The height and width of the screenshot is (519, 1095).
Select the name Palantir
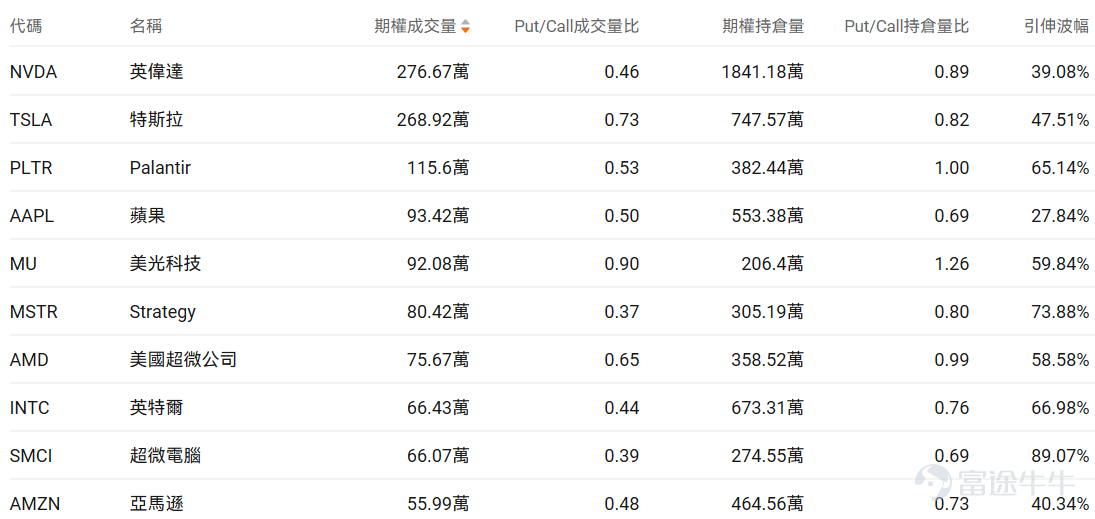pos(160,168)
